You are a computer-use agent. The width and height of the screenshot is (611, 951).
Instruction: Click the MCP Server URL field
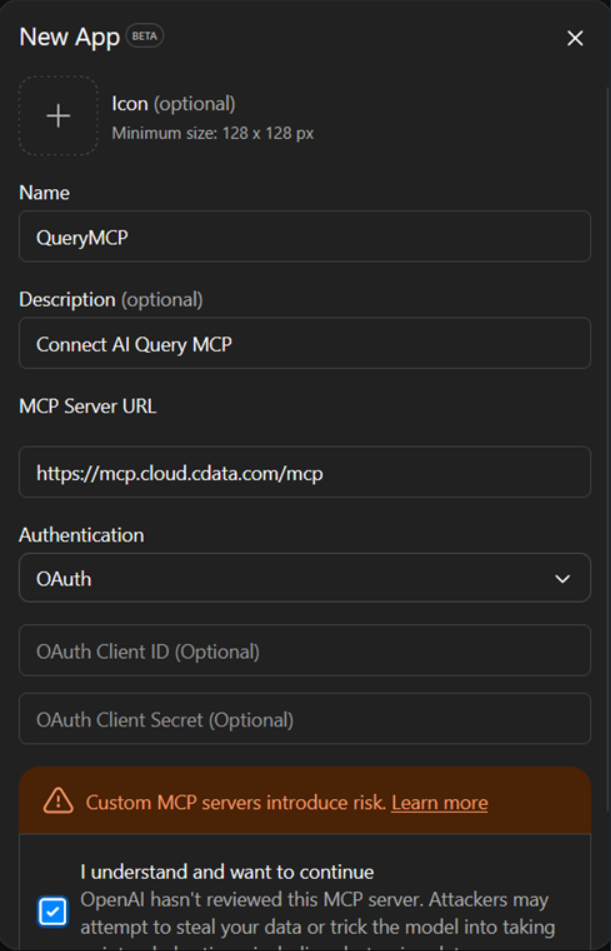coord(305,472)
